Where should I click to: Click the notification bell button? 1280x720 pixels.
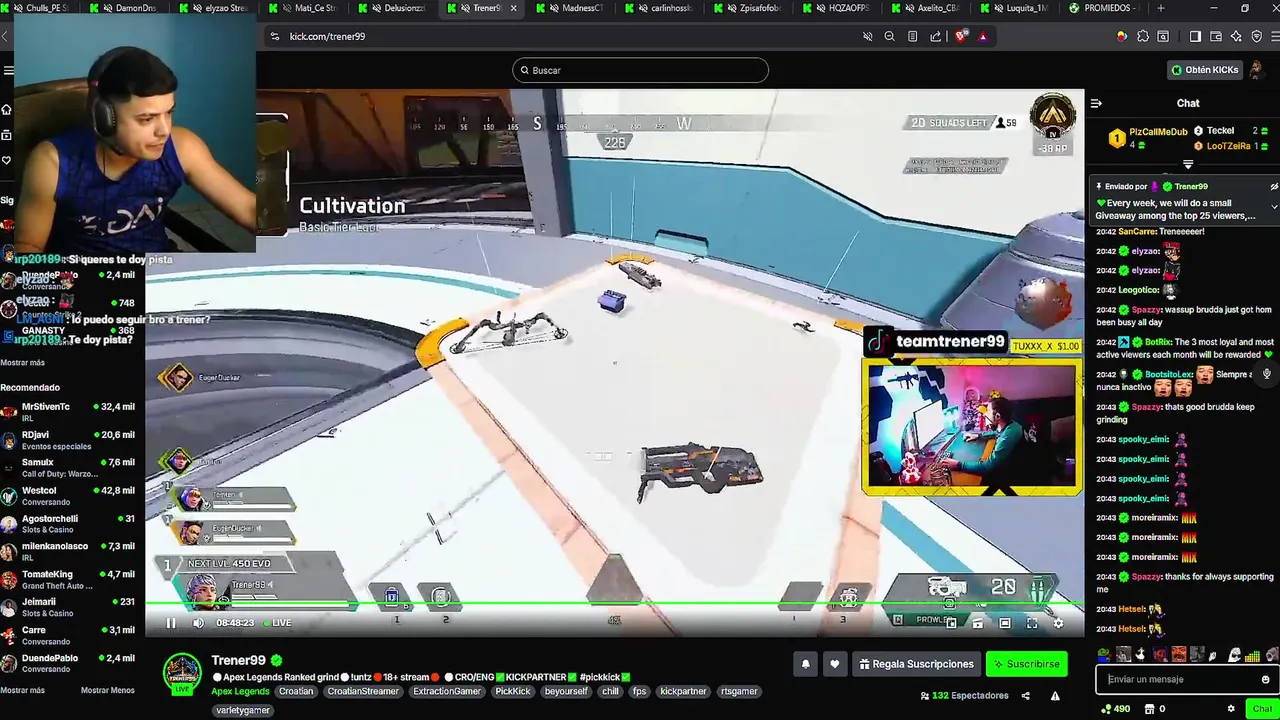805,664
